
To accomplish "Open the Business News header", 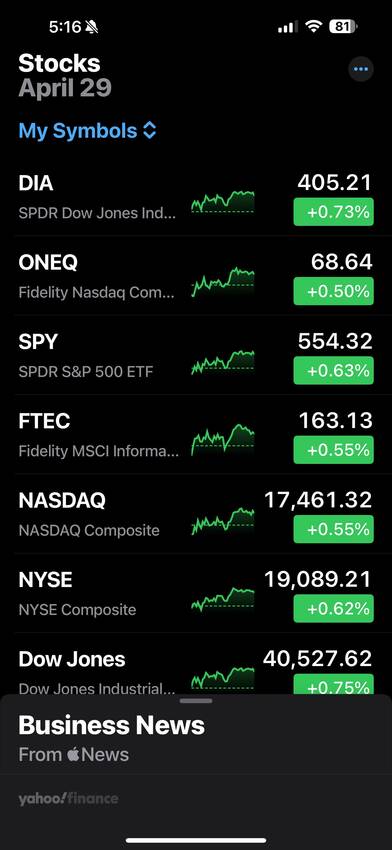I will click(112, 725).
